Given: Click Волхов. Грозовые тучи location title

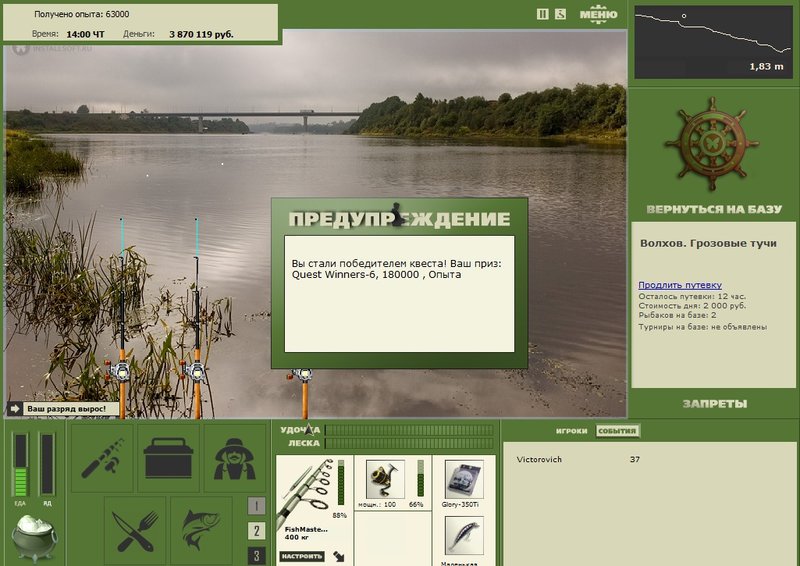Looking at the screenshot, I should (x=708, y=243).
